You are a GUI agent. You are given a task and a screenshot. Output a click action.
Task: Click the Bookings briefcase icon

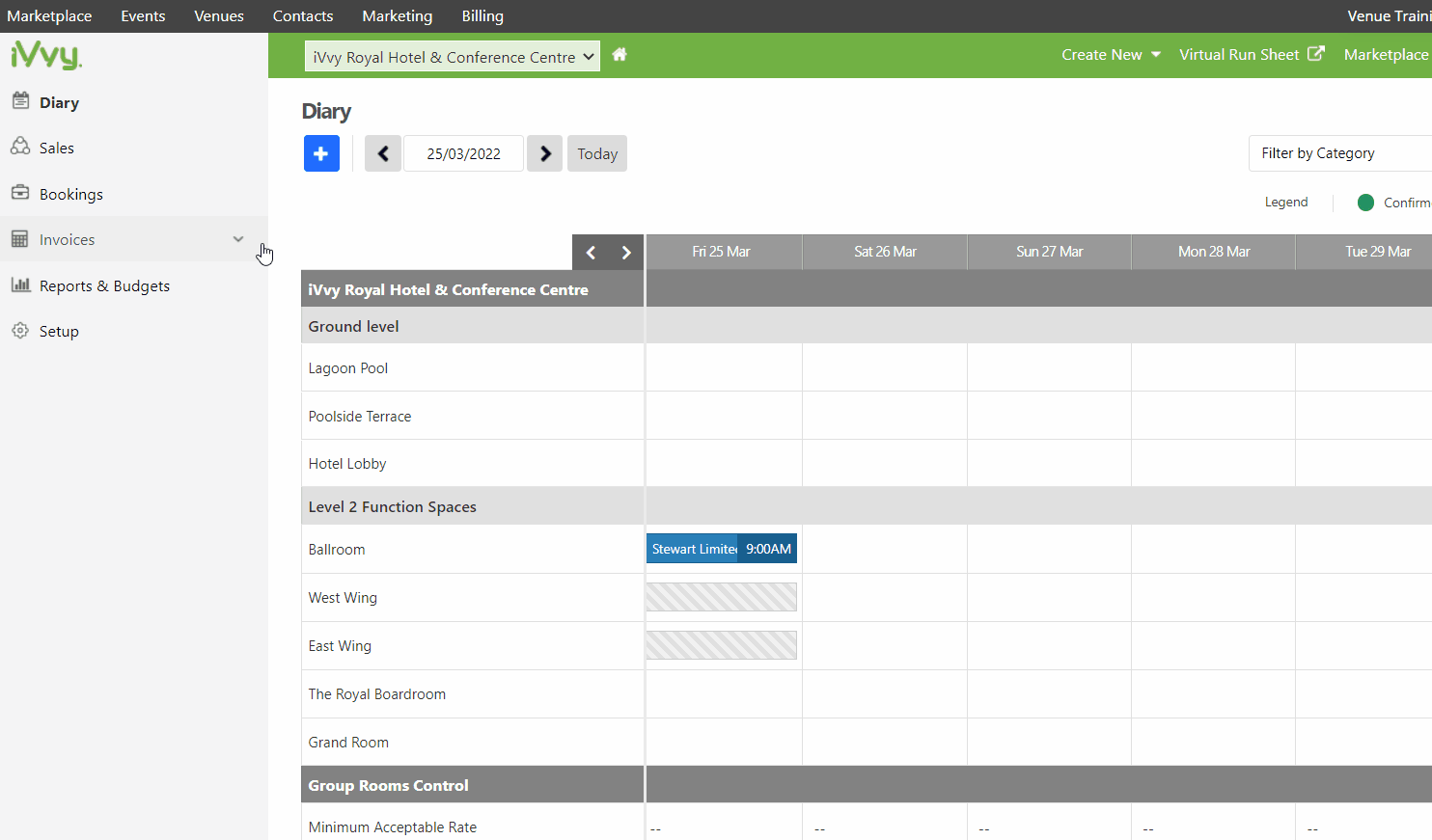tap(20, 193)
